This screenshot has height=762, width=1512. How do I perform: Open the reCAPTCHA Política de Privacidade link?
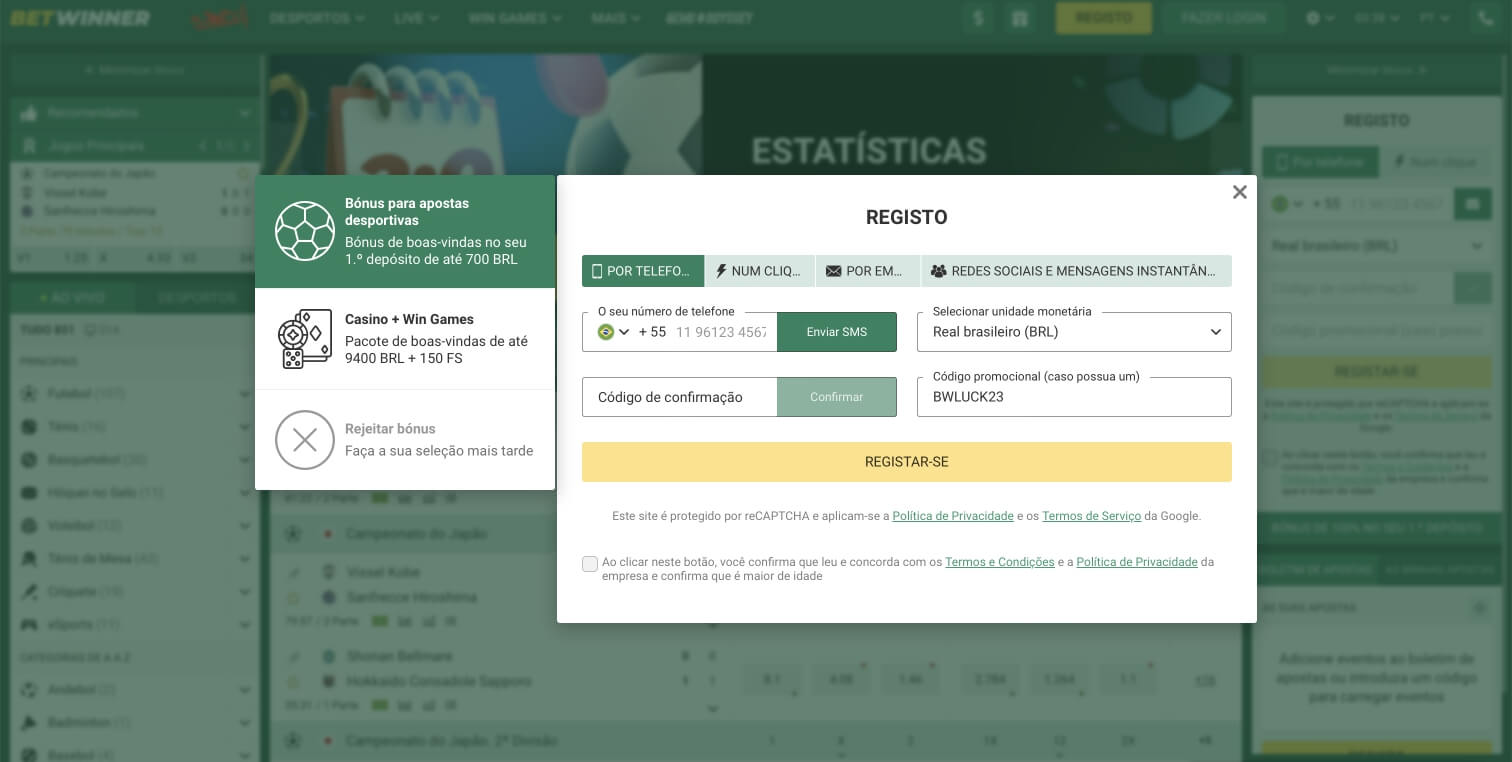953,516
